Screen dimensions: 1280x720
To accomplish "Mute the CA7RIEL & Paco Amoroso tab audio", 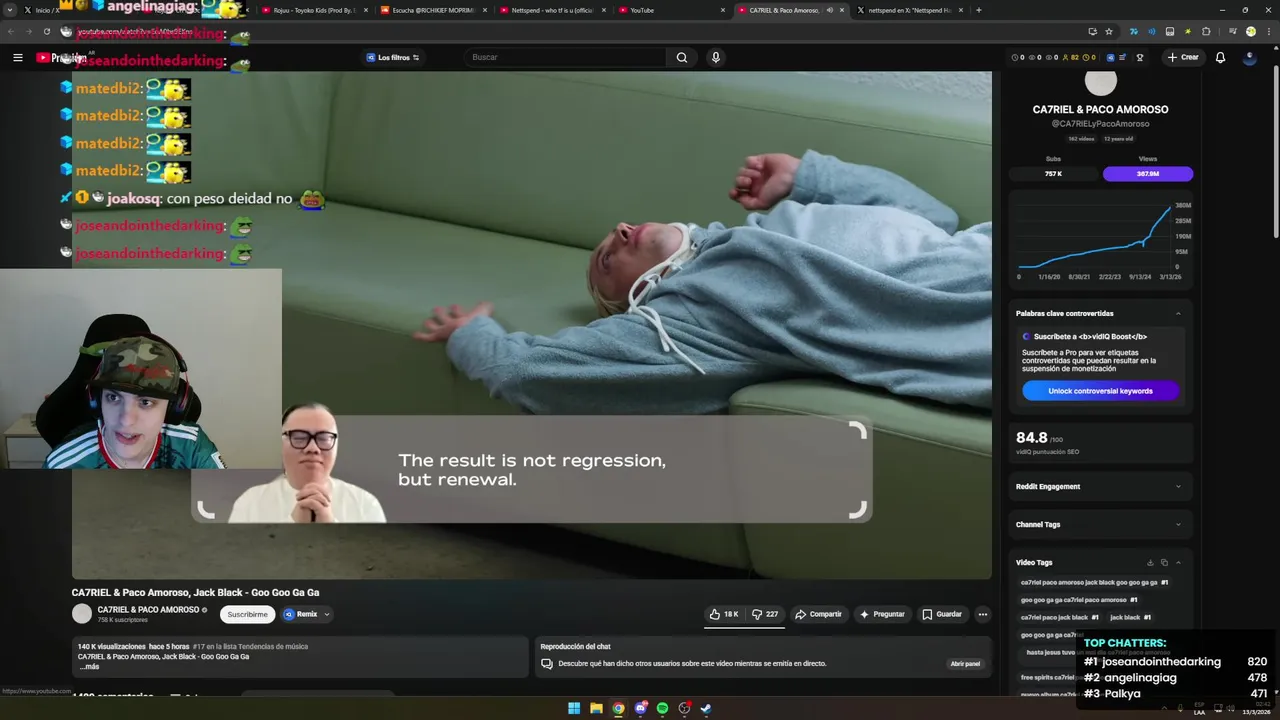I will 830,10.
